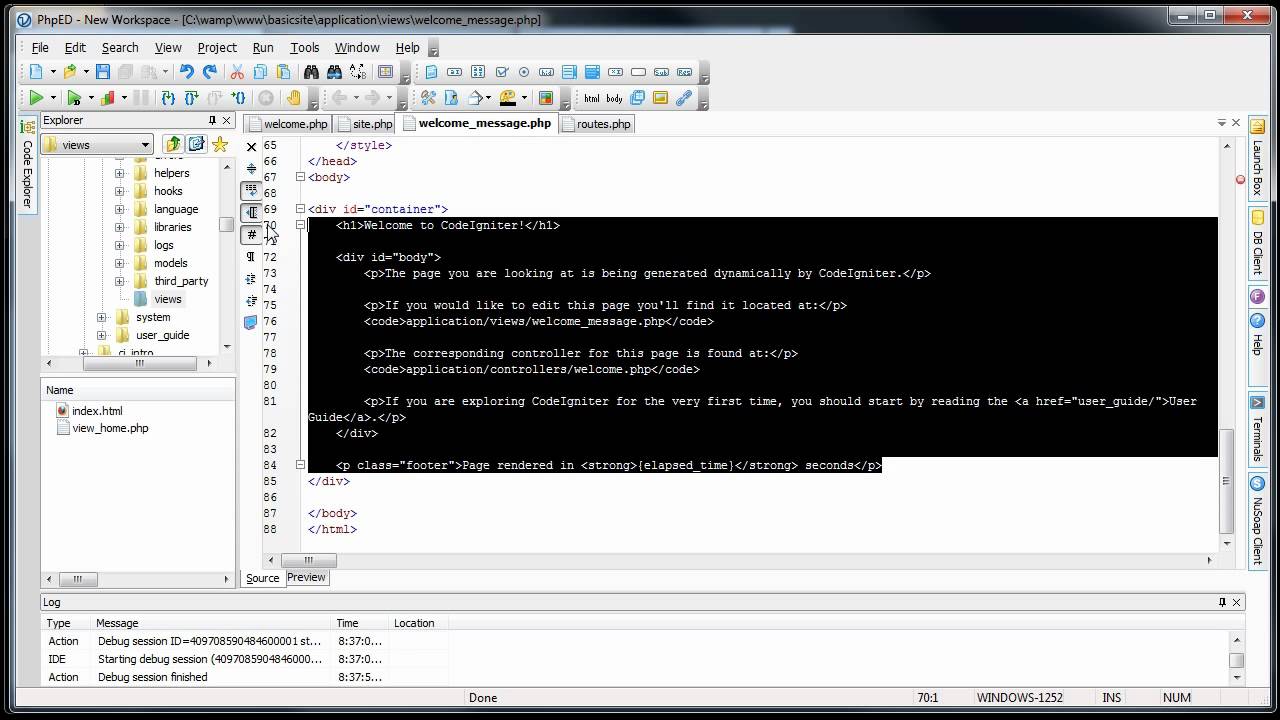Toggle paragraph marks display

point(251,257)
